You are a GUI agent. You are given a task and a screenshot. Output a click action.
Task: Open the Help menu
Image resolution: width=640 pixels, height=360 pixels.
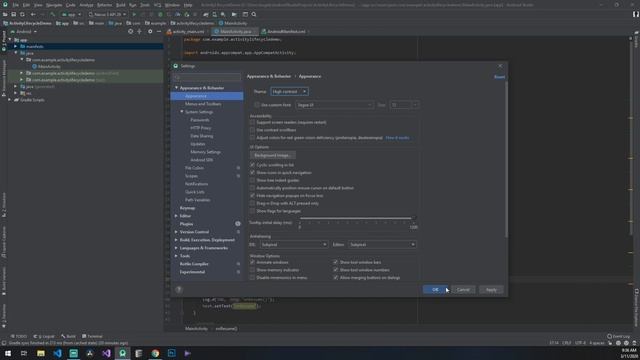(188, 5)
